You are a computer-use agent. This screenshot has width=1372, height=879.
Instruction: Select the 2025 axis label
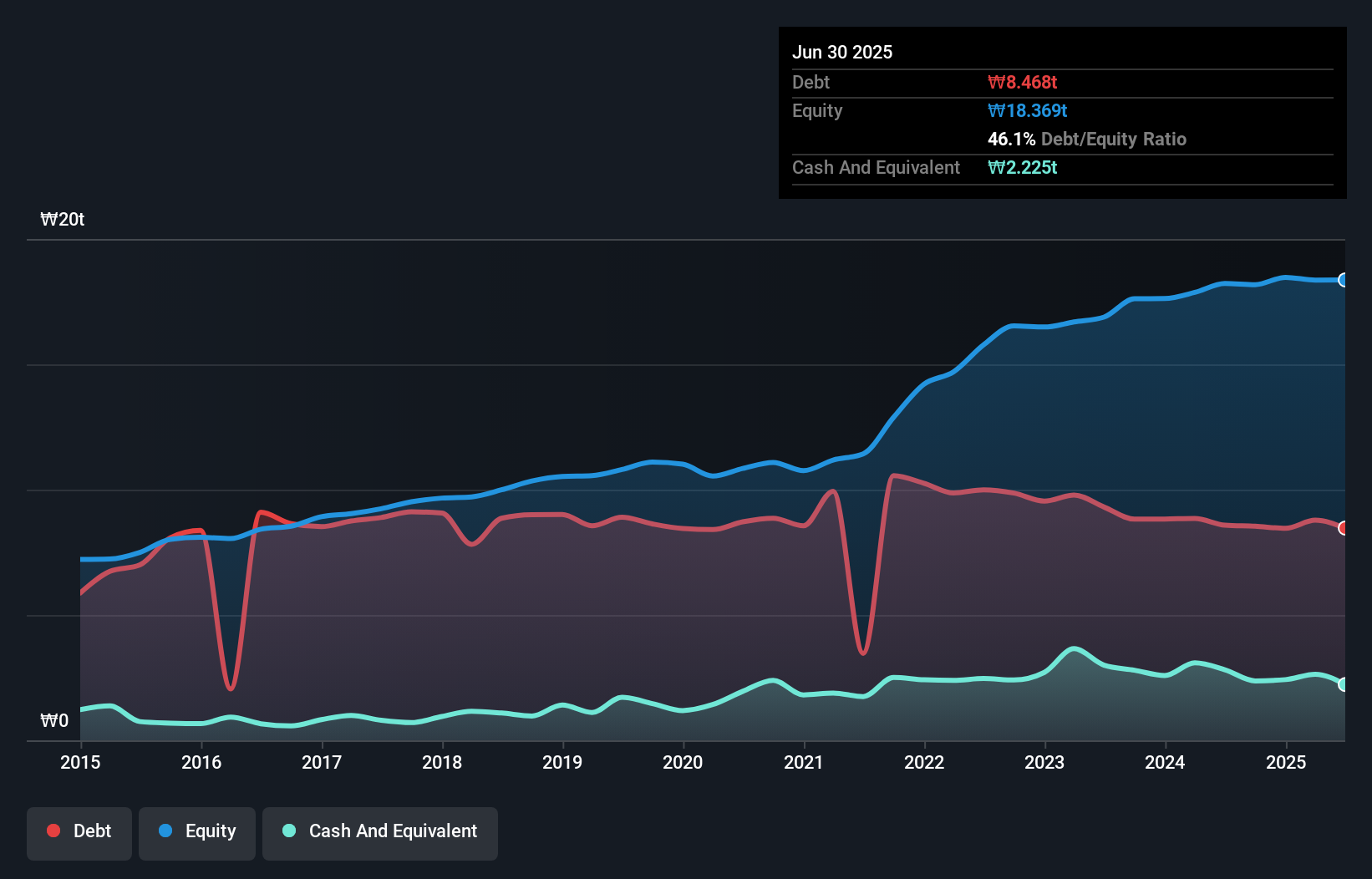1286,762
